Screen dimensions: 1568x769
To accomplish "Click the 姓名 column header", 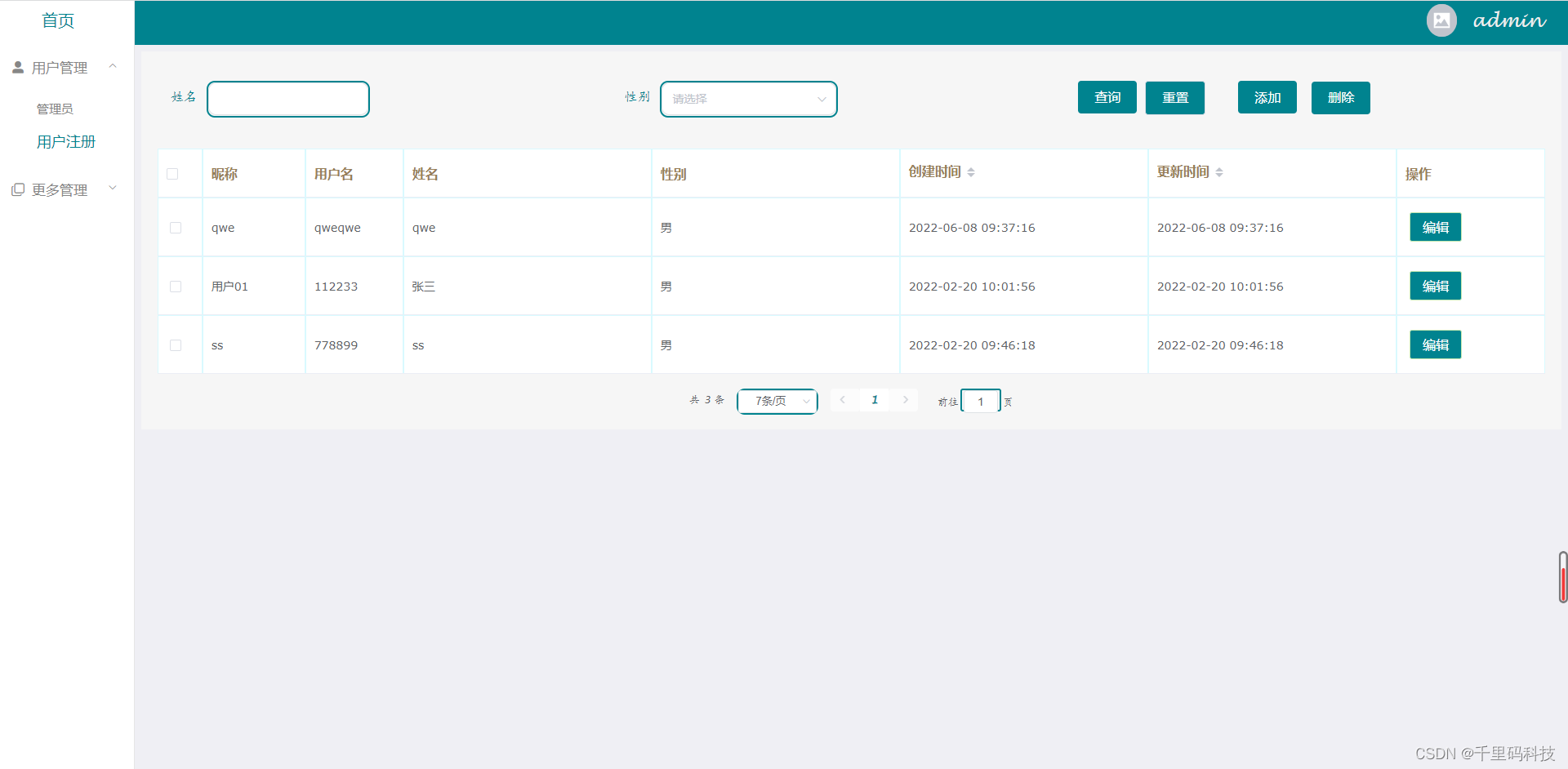I will 425,174.
